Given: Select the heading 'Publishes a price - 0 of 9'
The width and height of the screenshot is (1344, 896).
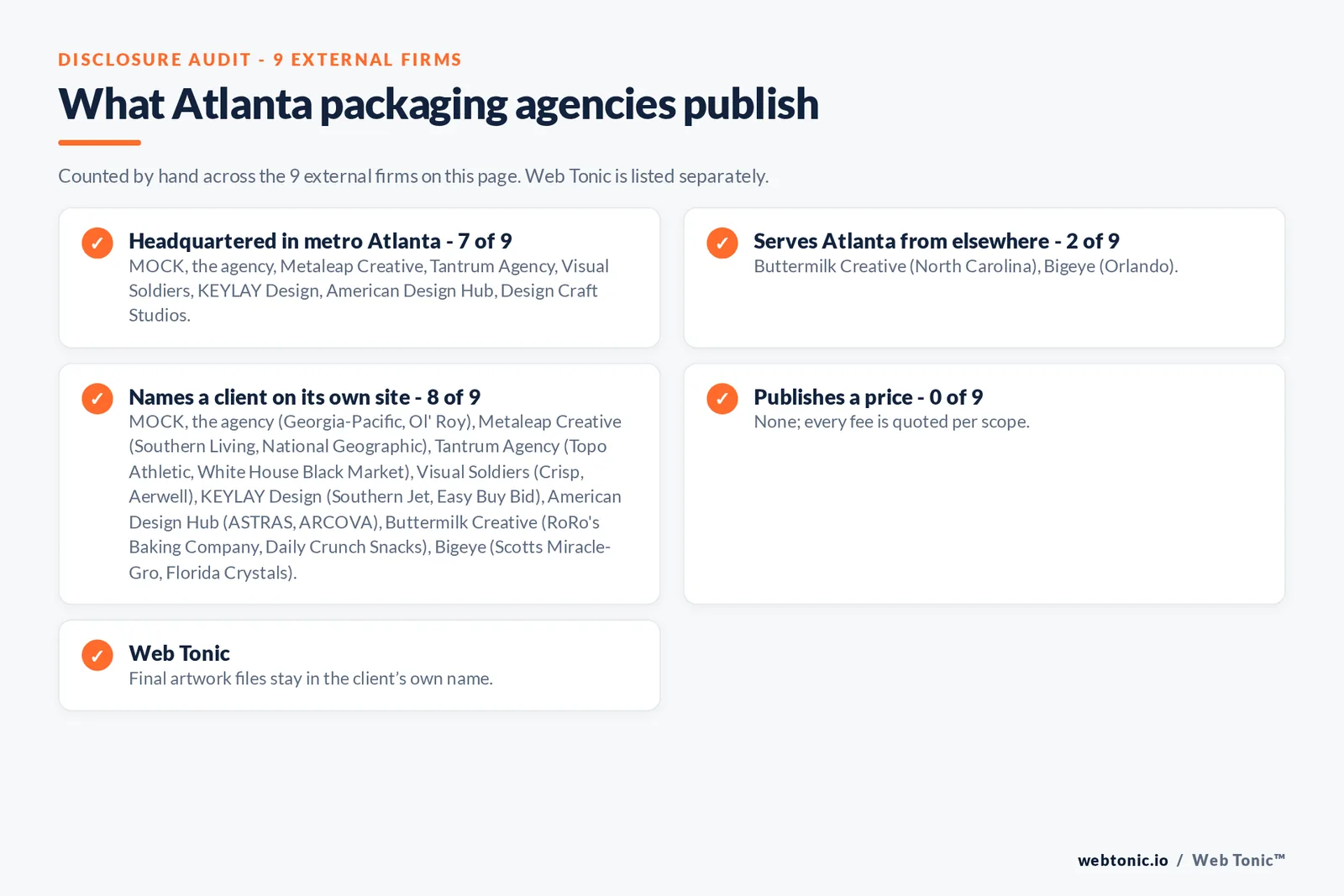Looking at the screenshot, I should click(868, 397).
